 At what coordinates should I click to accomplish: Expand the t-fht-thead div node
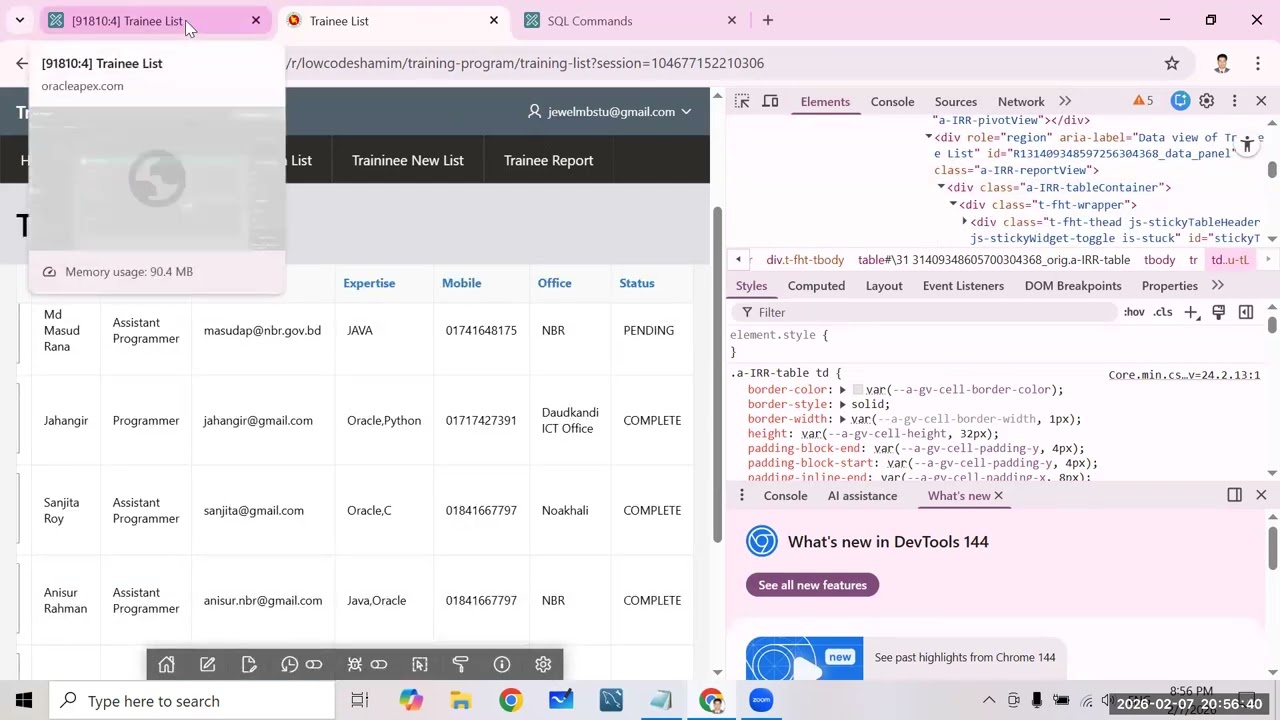click(964, 222)
